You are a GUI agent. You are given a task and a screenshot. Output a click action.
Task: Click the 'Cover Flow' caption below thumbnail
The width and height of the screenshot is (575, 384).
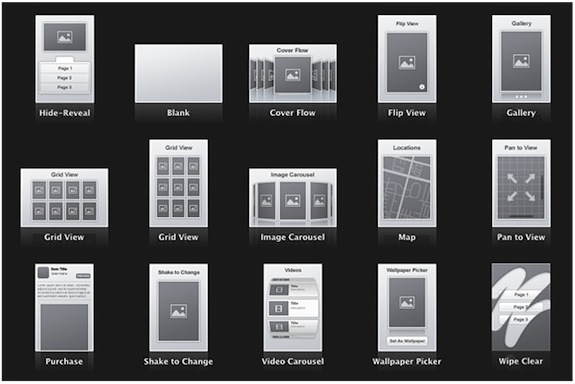click(x=293, y=113)
